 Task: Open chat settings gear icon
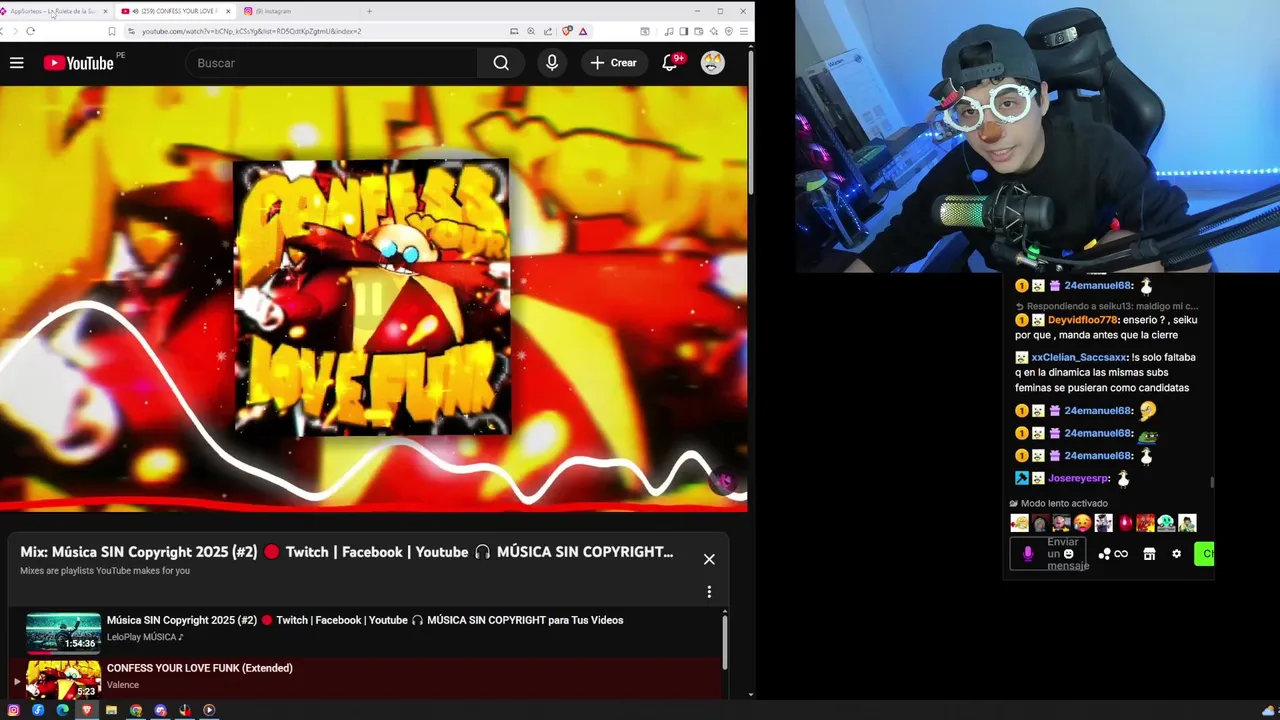coord(1176,554)
